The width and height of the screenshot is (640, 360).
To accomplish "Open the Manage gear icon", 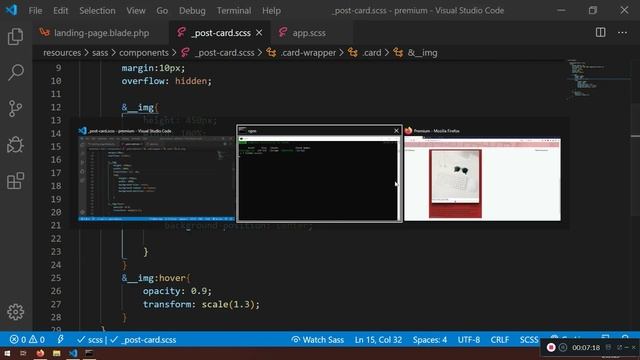I will 16,312.
